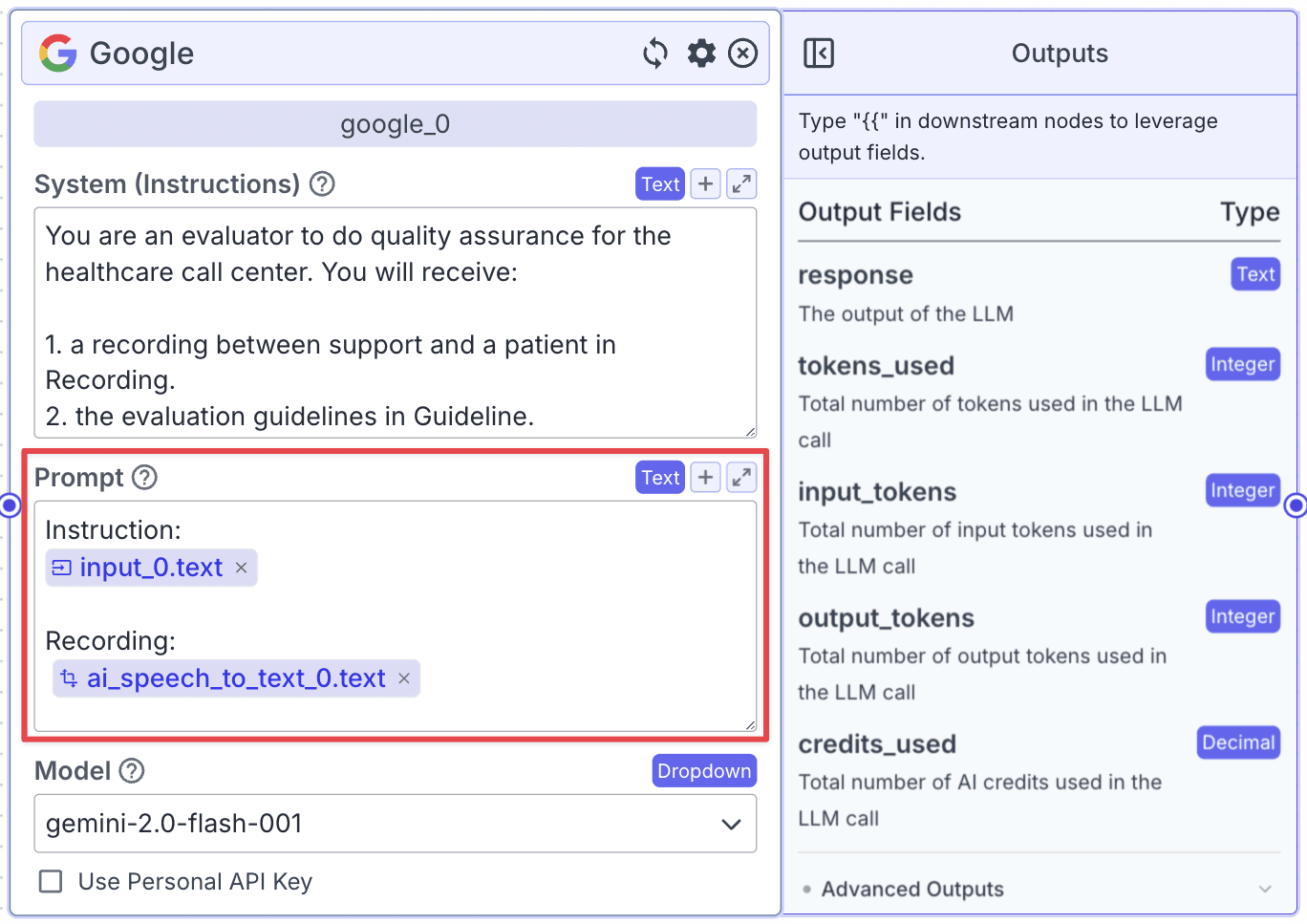
Task: Toggle the Text type button for Prompt
Action: pos(660,477)
